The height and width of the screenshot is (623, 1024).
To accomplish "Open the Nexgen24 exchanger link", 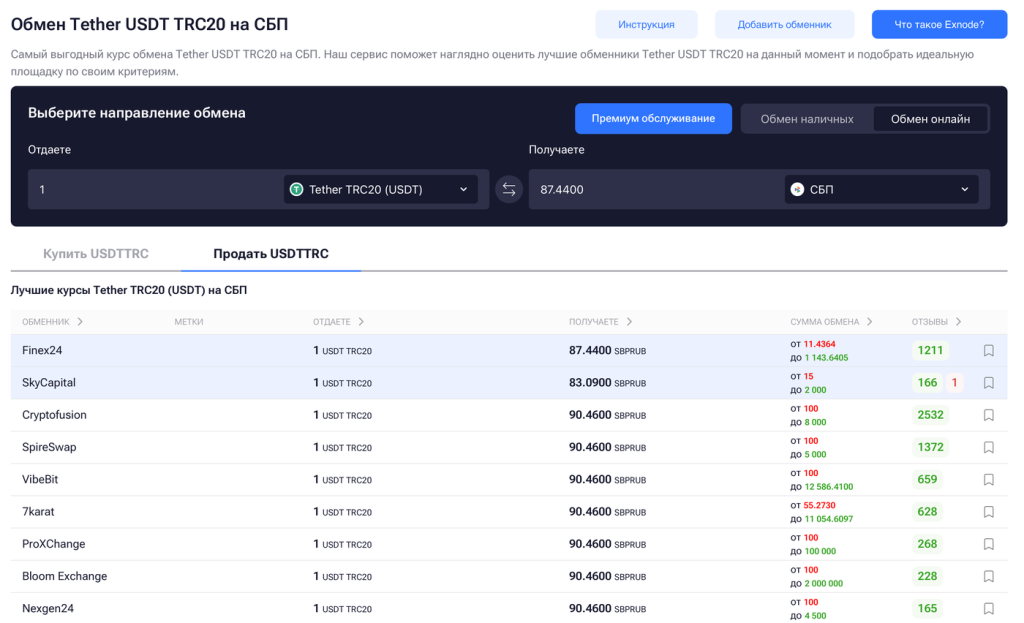I will 48,608.
